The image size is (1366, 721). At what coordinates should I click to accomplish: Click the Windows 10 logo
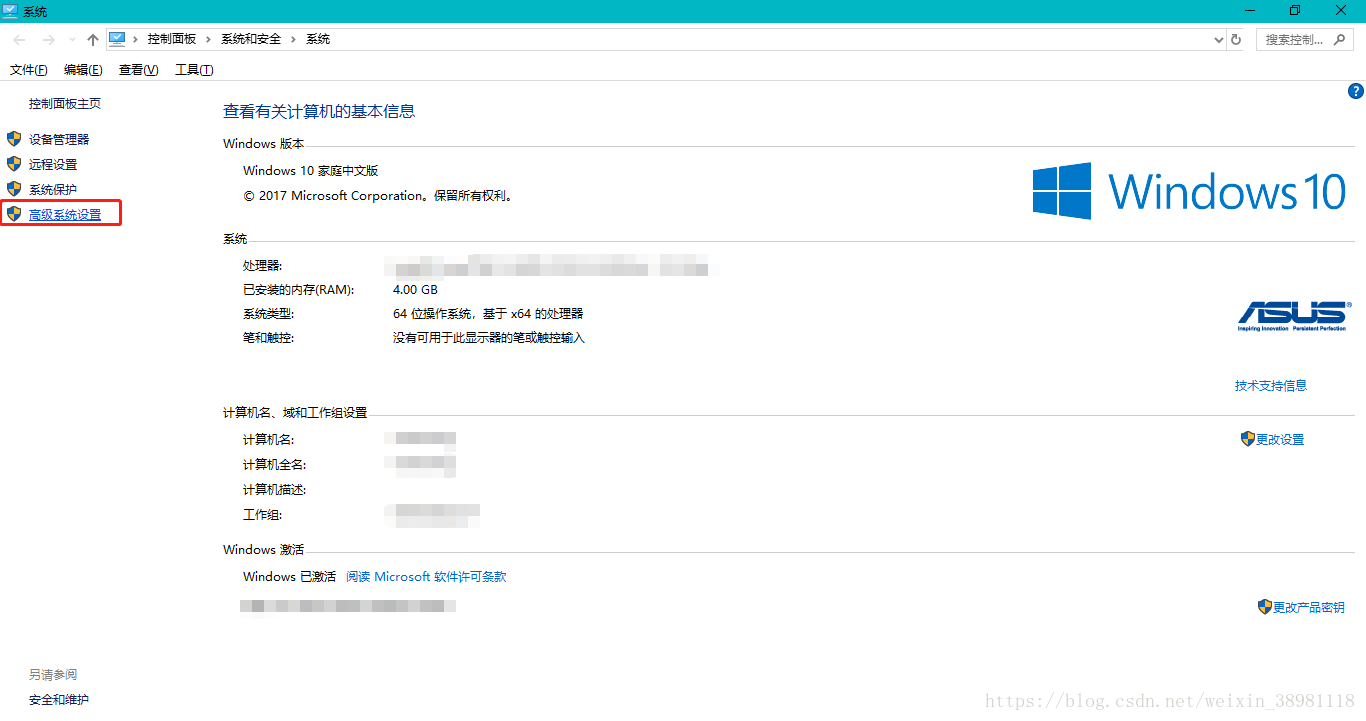1189,190
